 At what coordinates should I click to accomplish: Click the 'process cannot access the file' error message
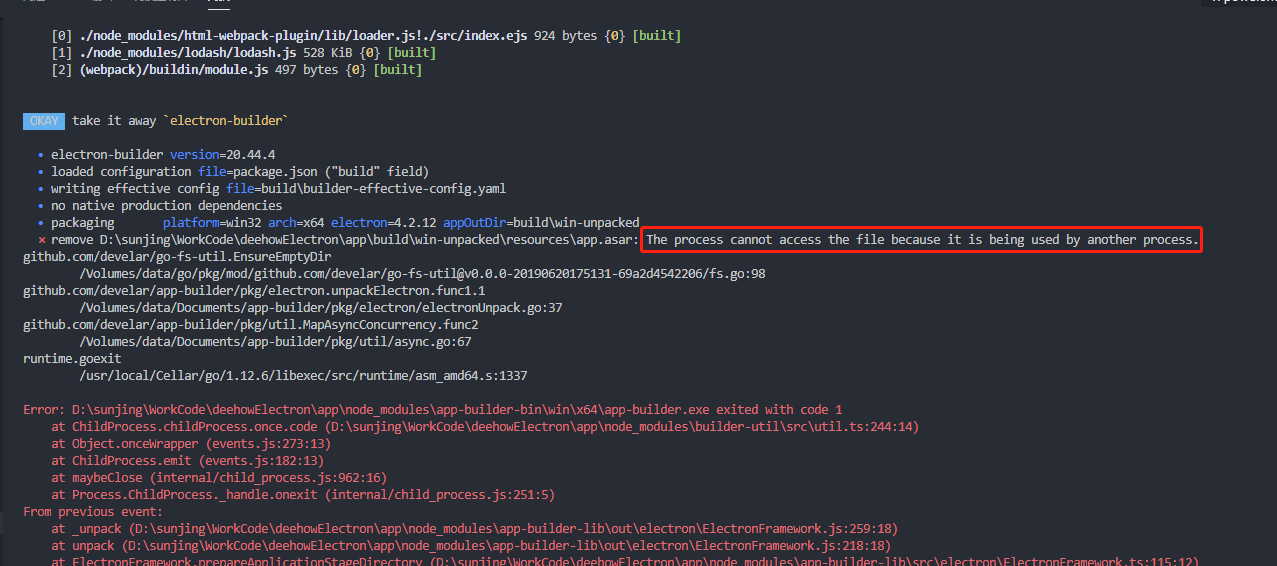click(921, 240)
